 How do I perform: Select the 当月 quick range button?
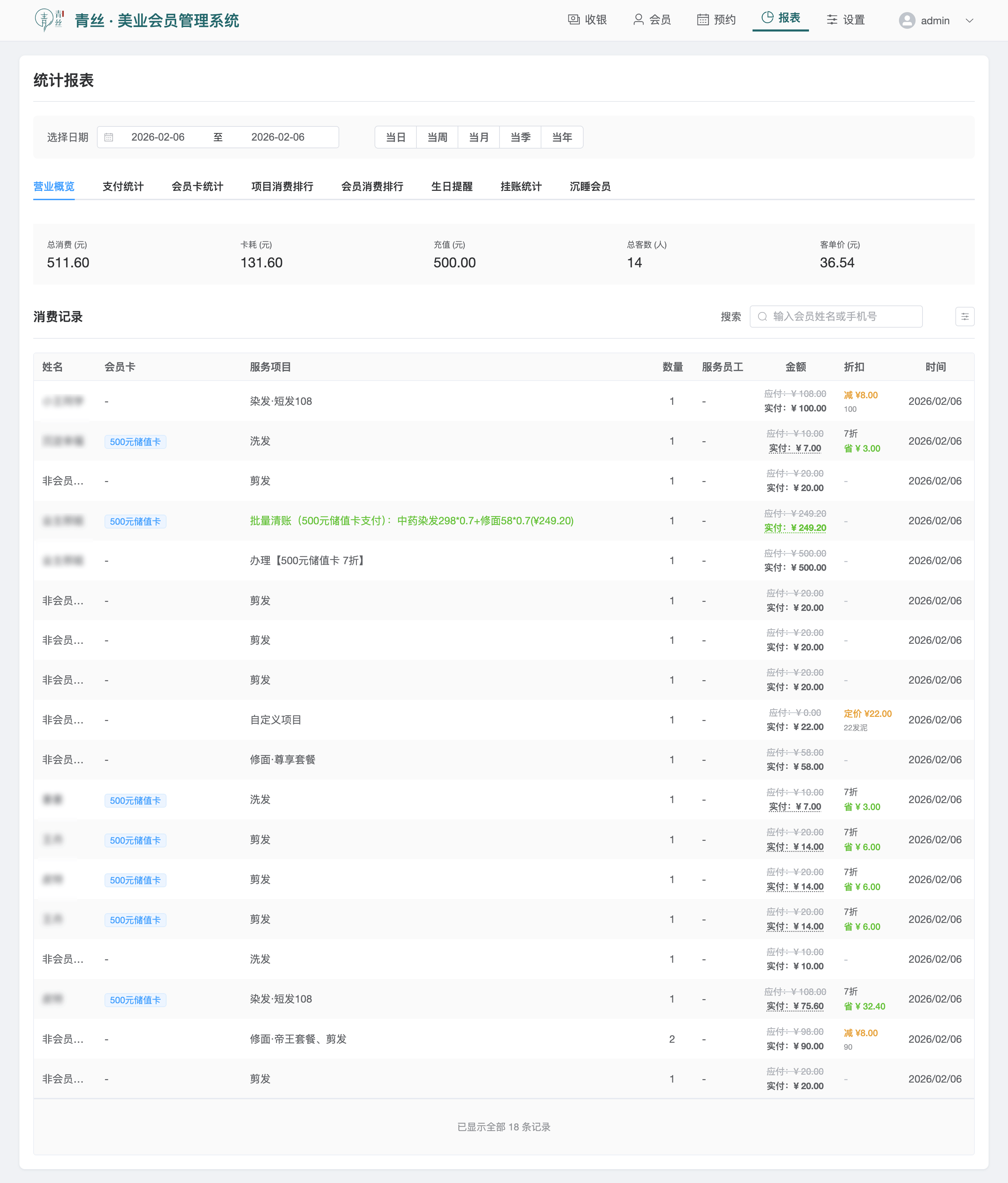pyautogui.click(x=479, y=137)
